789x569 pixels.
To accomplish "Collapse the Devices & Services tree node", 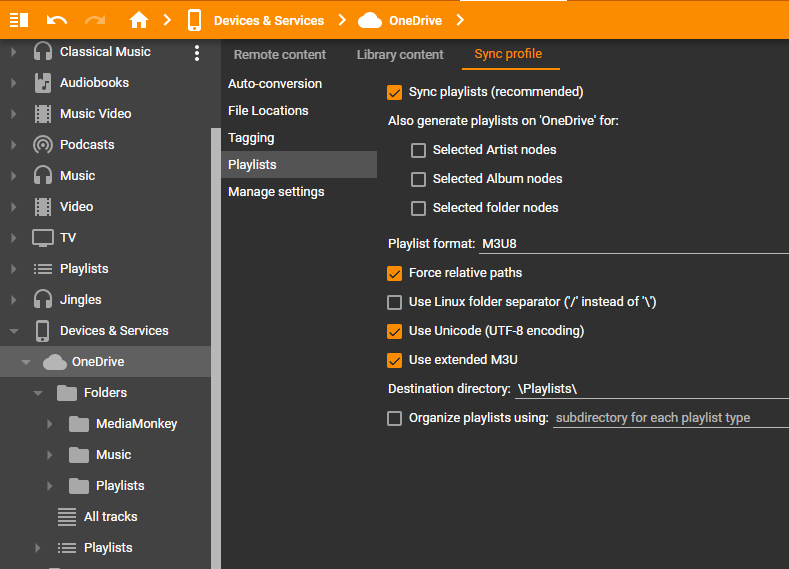I will (x=14, y=331).
